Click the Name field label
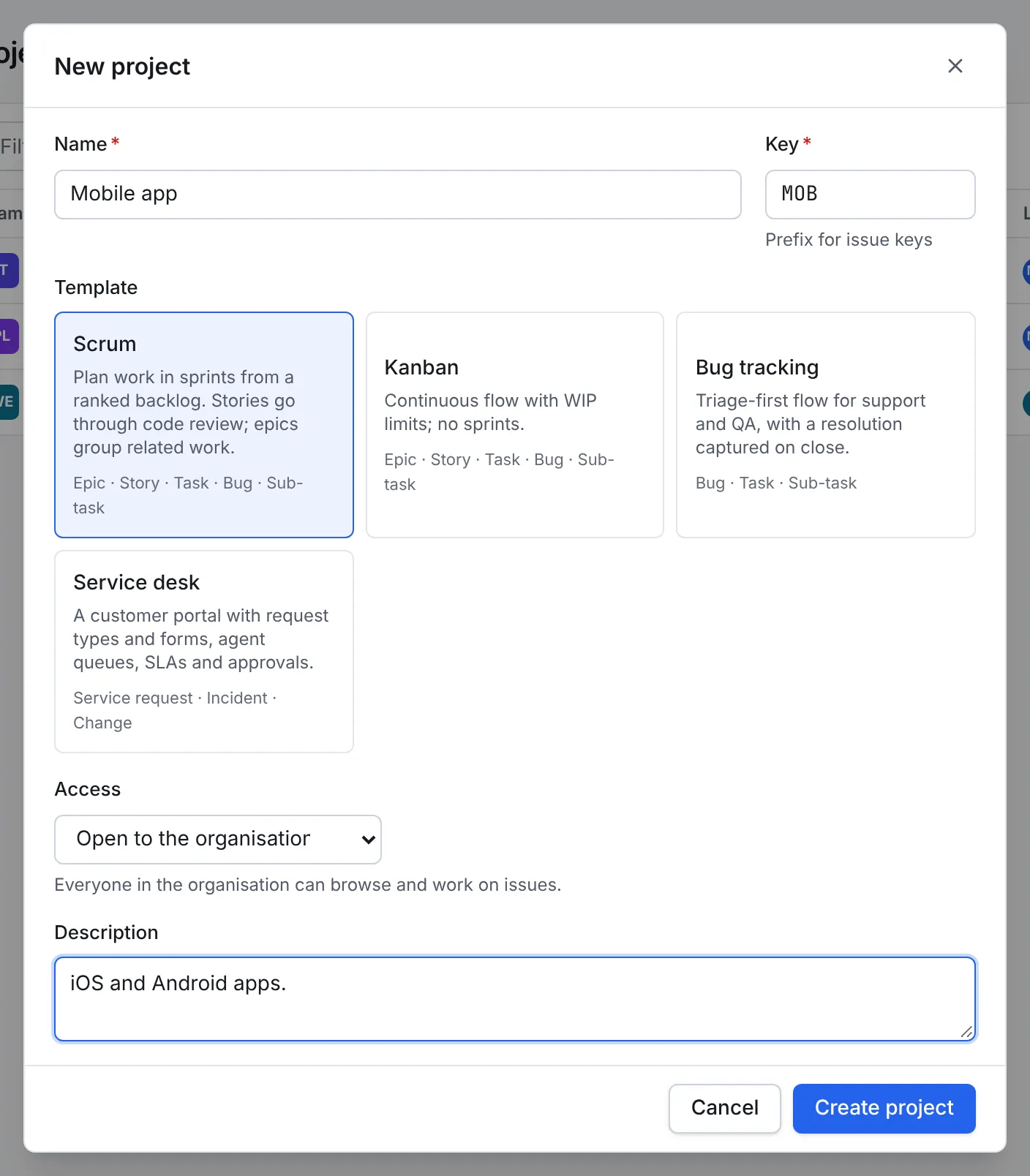 coord(81,144)
